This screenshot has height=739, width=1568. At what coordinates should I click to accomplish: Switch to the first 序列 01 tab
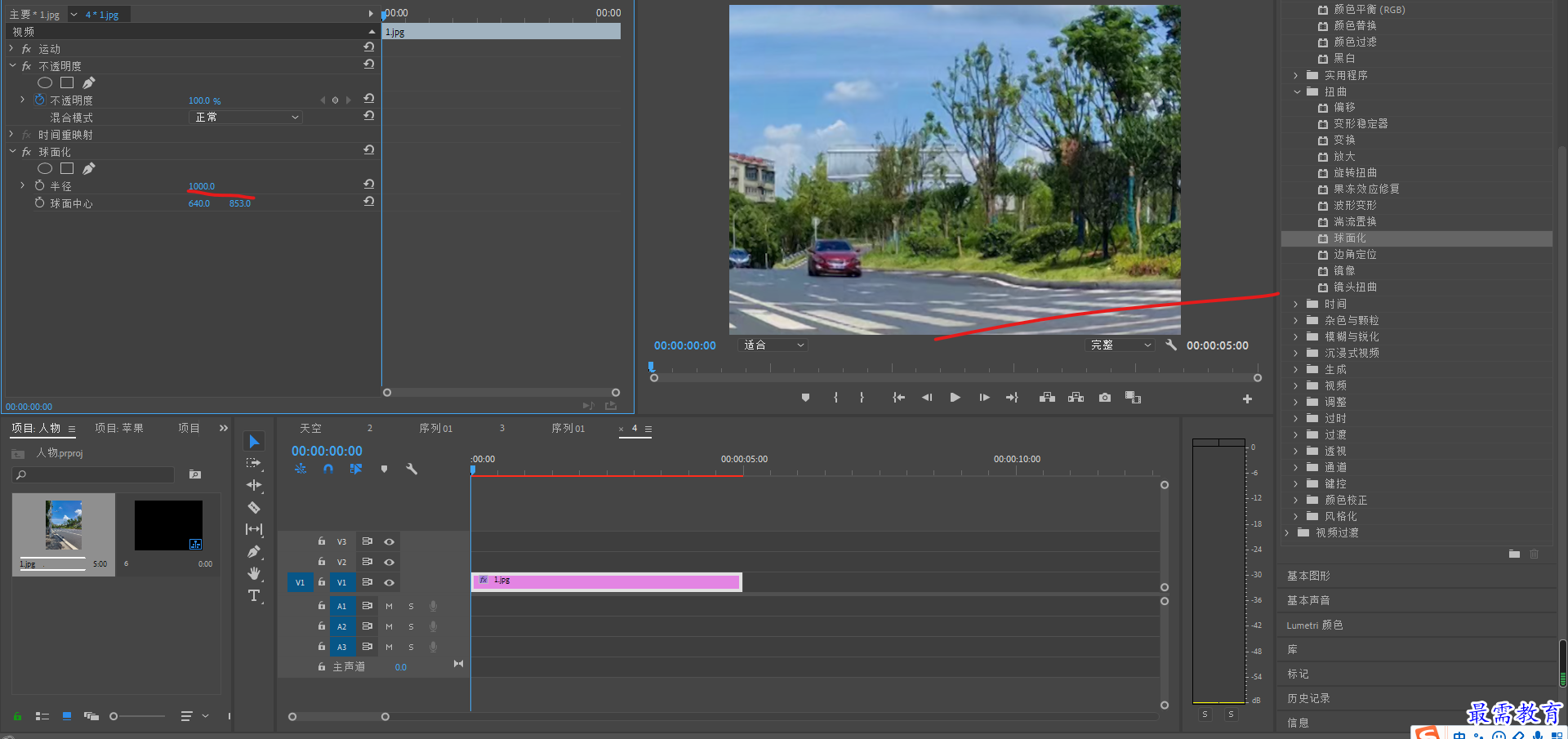pos(435,428)
